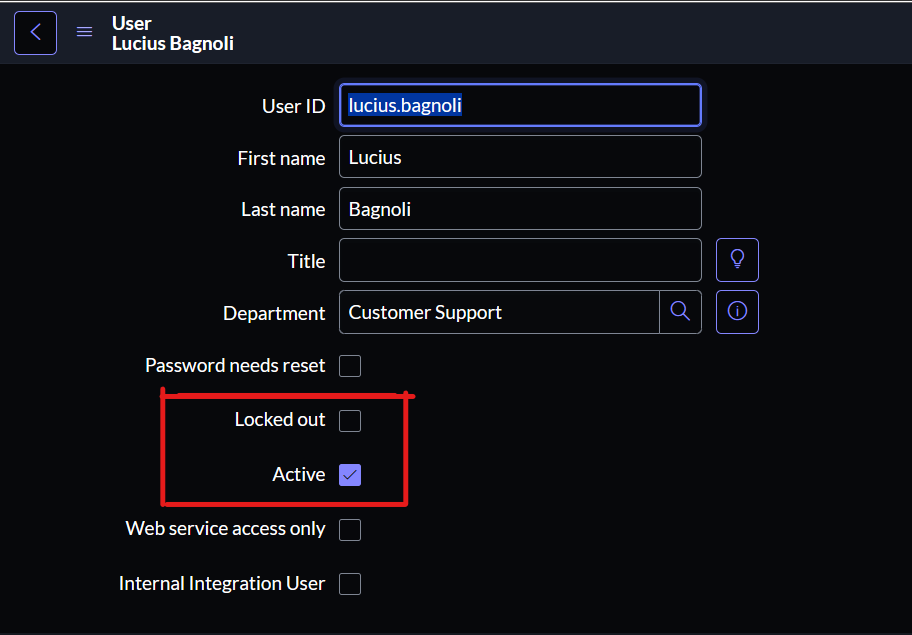Click the empty Title input field
Viewport: 912px width, 635px height.
pyautogui.click(x=520, y=260)
